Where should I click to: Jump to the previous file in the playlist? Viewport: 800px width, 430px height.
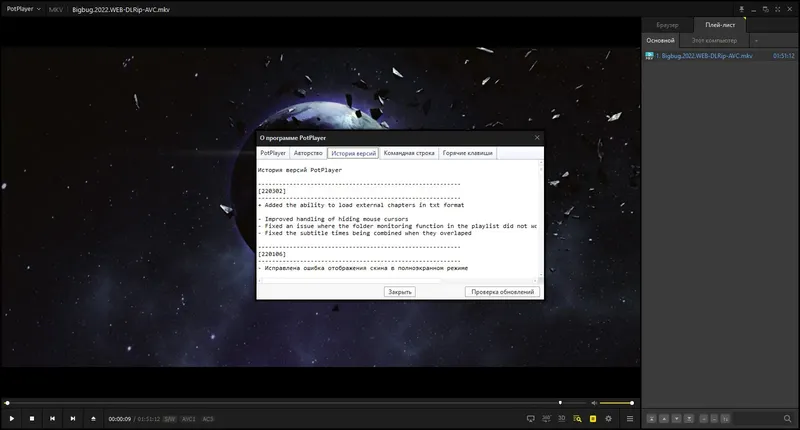(x=52, y=419)
